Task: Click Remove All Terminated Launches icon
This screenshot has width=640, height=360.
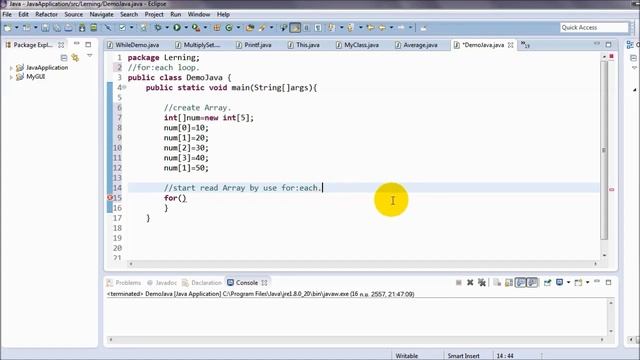Action: [482, 282]
